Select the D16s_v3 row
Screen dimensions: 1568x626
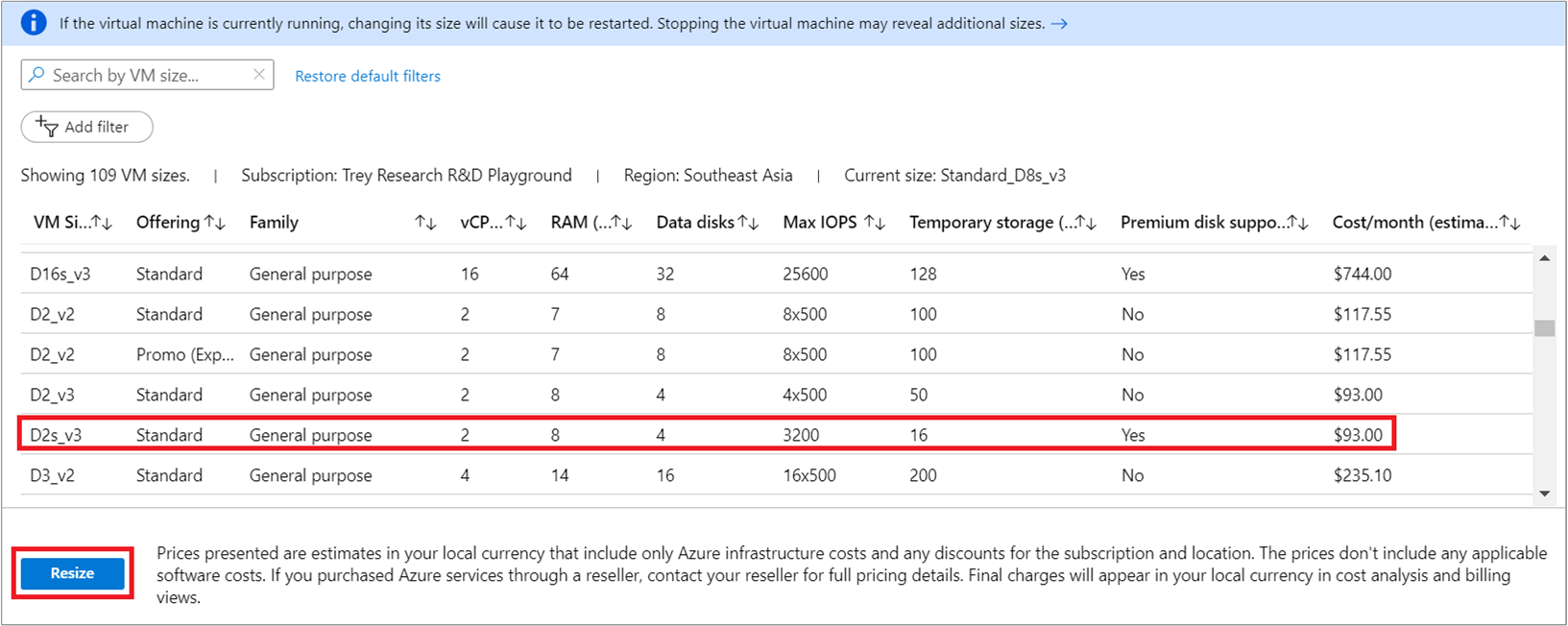(776, 274)
